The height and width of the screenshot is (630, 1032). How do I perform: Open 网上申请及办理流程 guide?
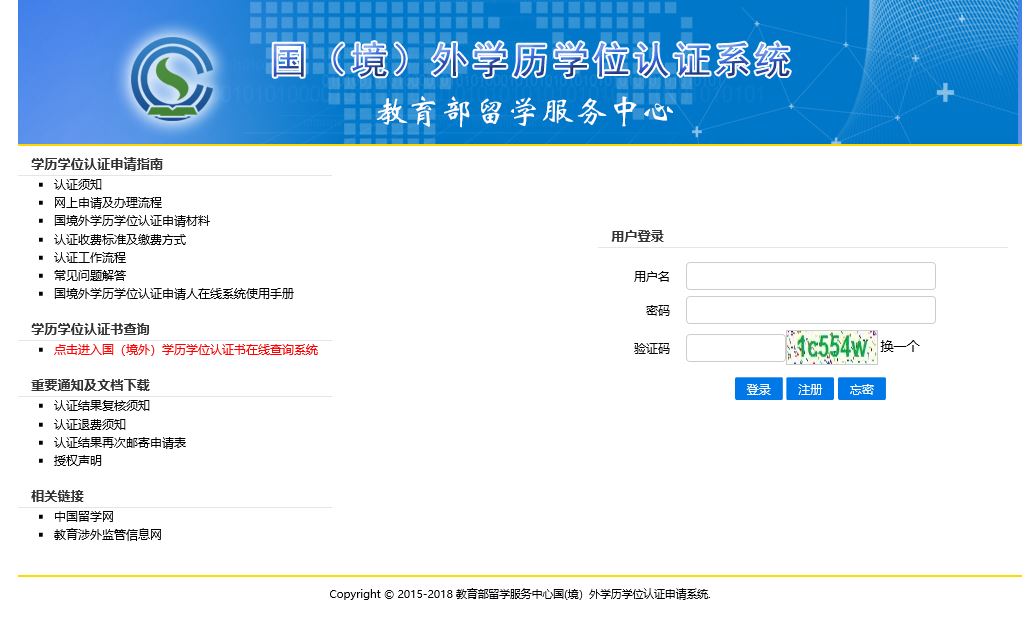108,203
